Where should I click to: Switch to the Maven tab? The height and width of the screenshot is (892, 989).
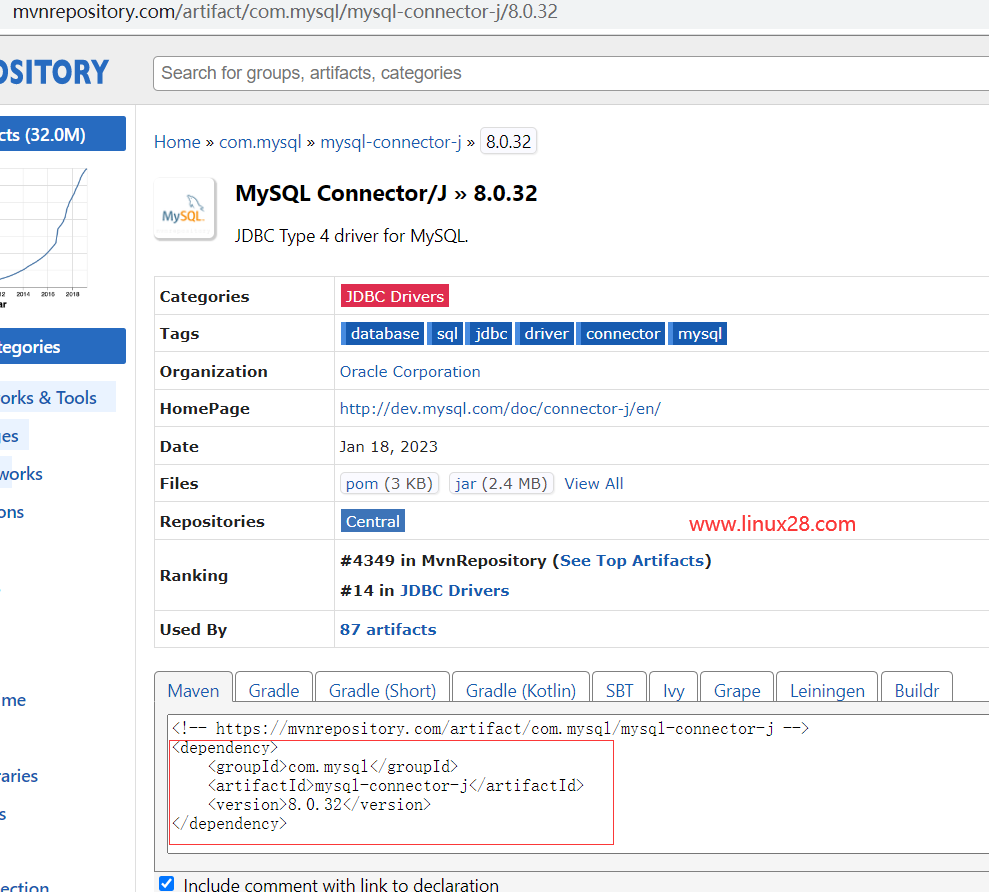pyautogui.click(x=194, y=691)
